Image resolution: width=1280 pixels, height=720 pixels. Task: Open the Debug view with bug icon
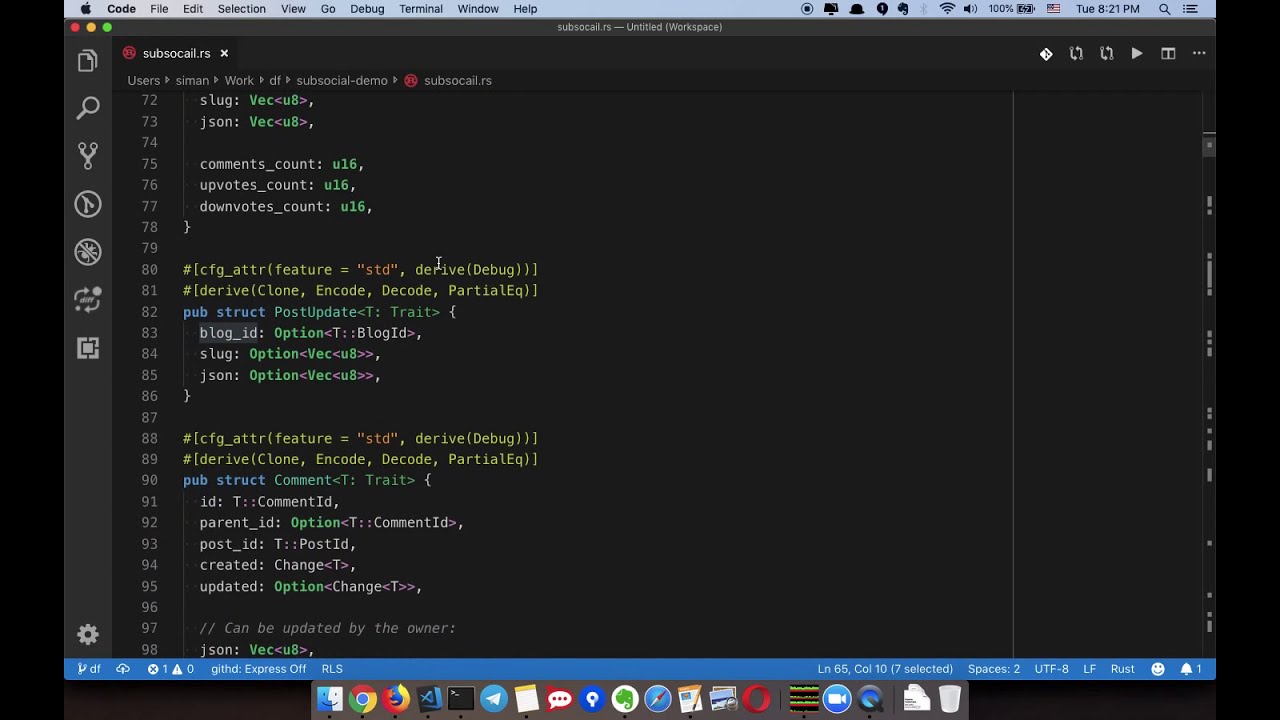(x=88, y=251)
